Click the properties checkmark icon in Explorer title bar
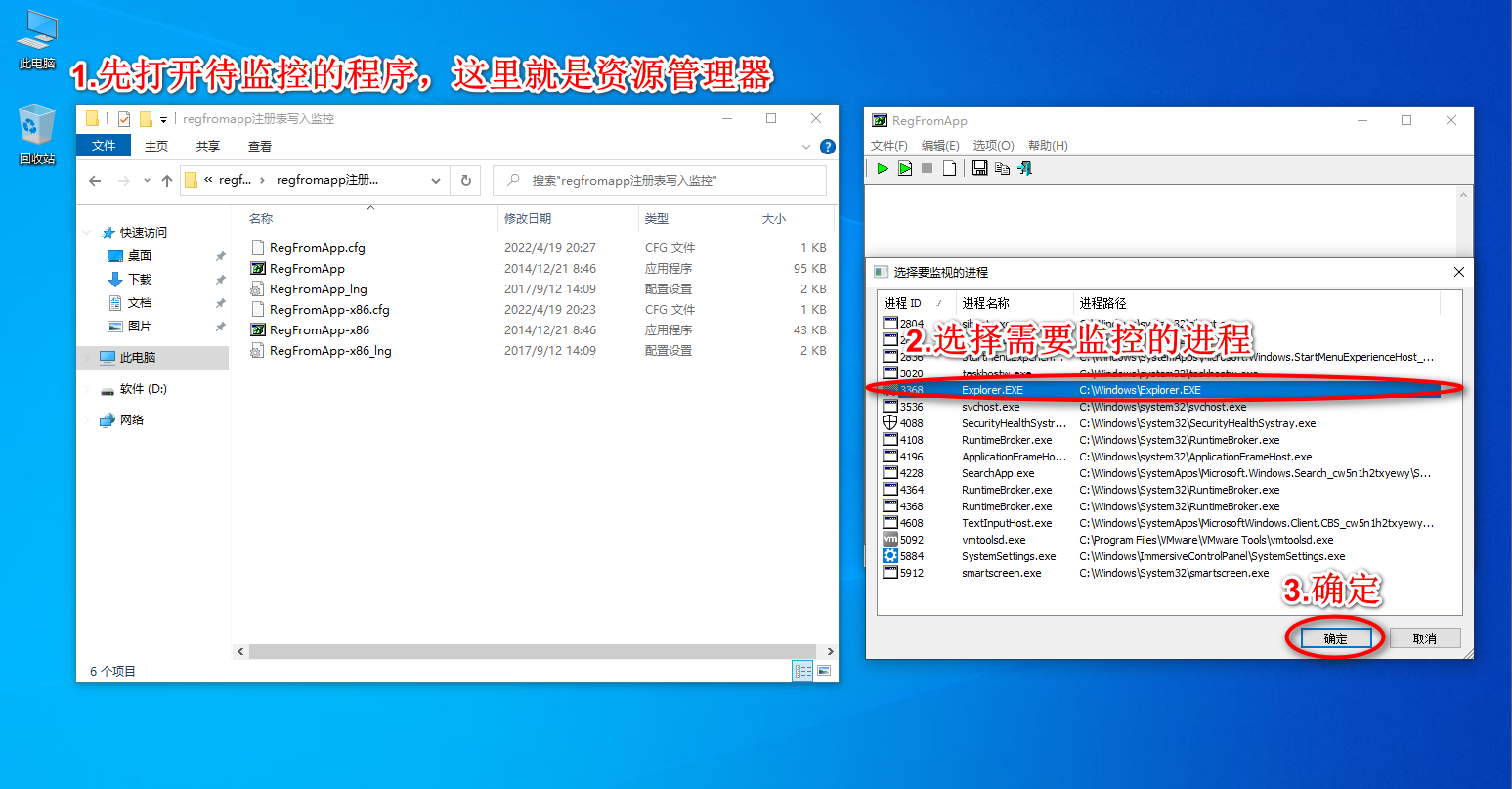The width and height of the screenshot is (1512, 789). tap(124, 119)
